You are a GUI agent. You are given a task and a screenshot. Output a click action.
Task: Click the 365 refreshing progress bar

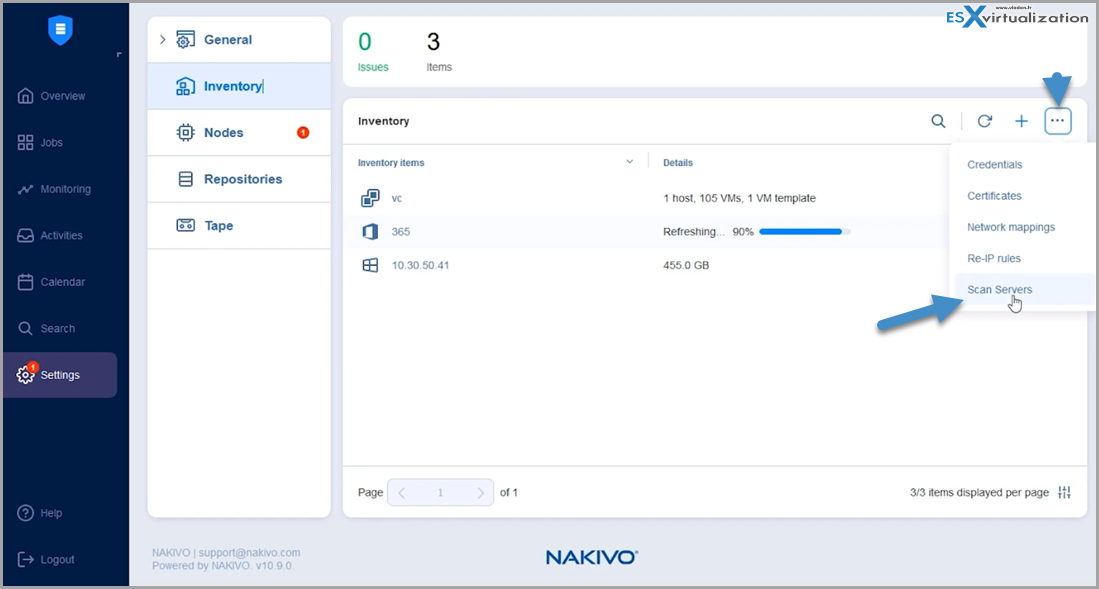(805, 231)
